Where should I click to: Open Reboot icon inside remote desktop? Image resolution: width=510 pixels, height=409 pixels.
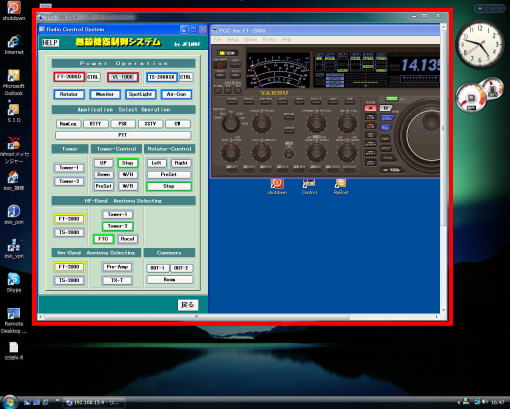tap(341, 187)
